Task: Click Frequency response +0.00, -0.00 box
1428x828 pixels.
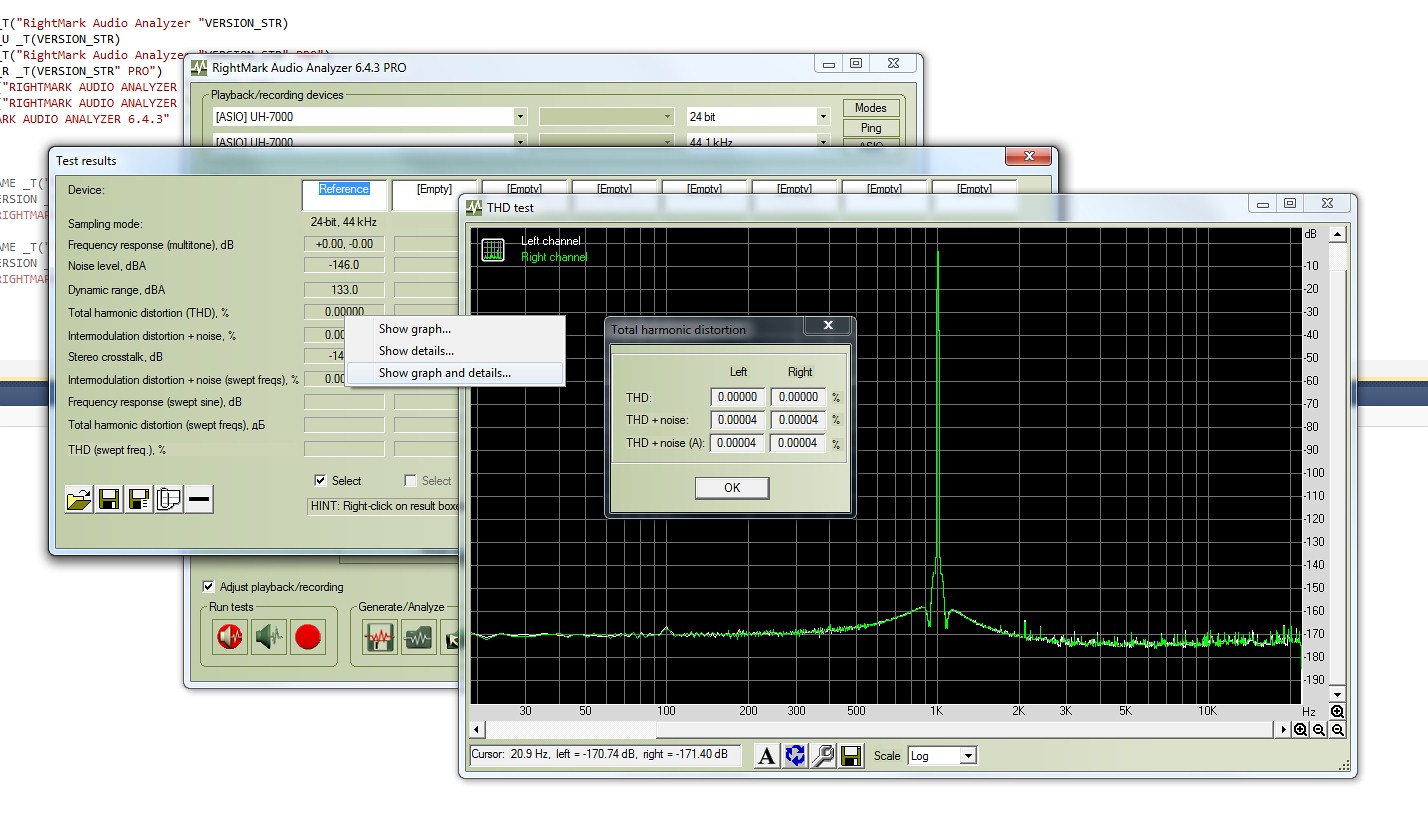Action: point(344,244)
